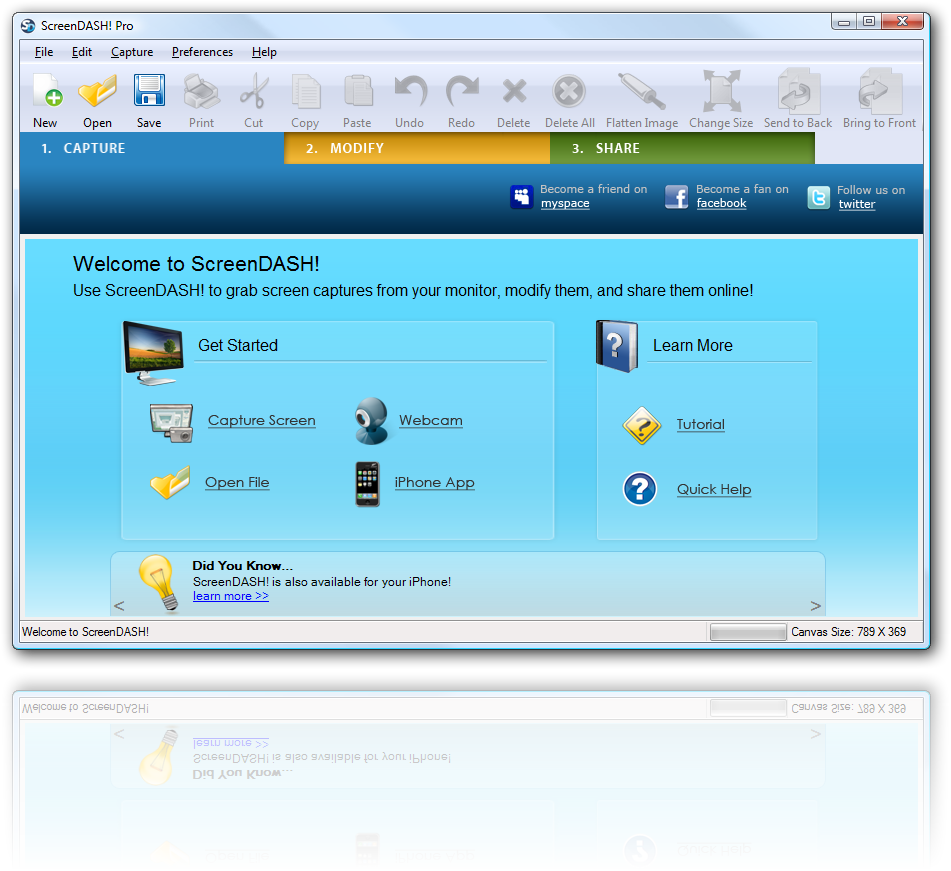This screenshot has height=871, width=951.
Task: Click the Open File link
Action: [237, 483]
